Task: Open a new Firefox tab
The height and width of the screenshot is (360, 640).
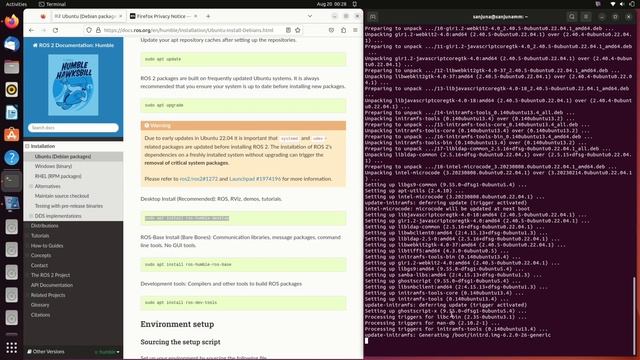Action: pyautogui.click(x=208, y=16)
